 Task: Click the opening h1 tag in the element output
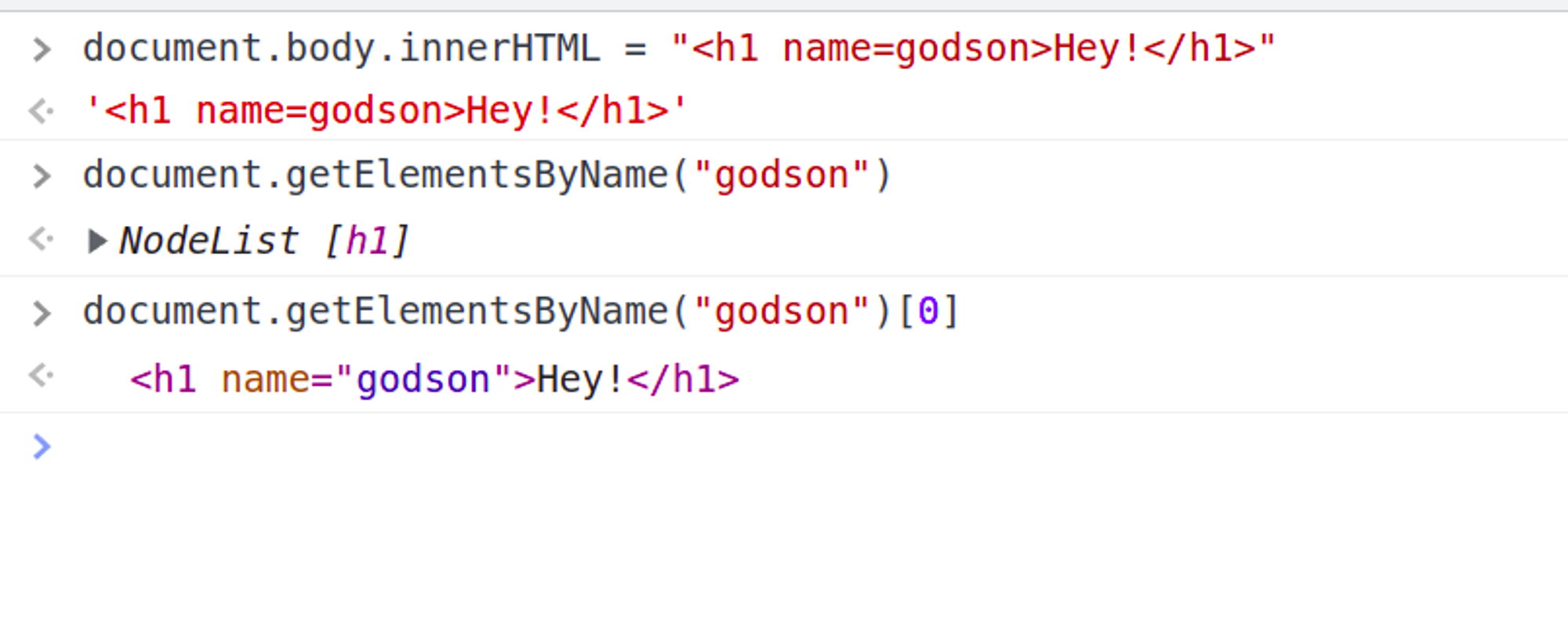tap(163, 380)
